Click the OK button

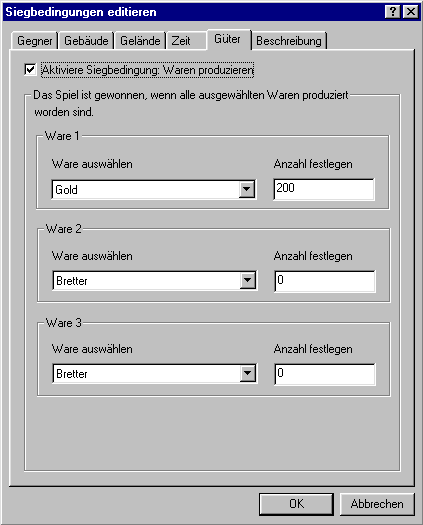point(296,504)
